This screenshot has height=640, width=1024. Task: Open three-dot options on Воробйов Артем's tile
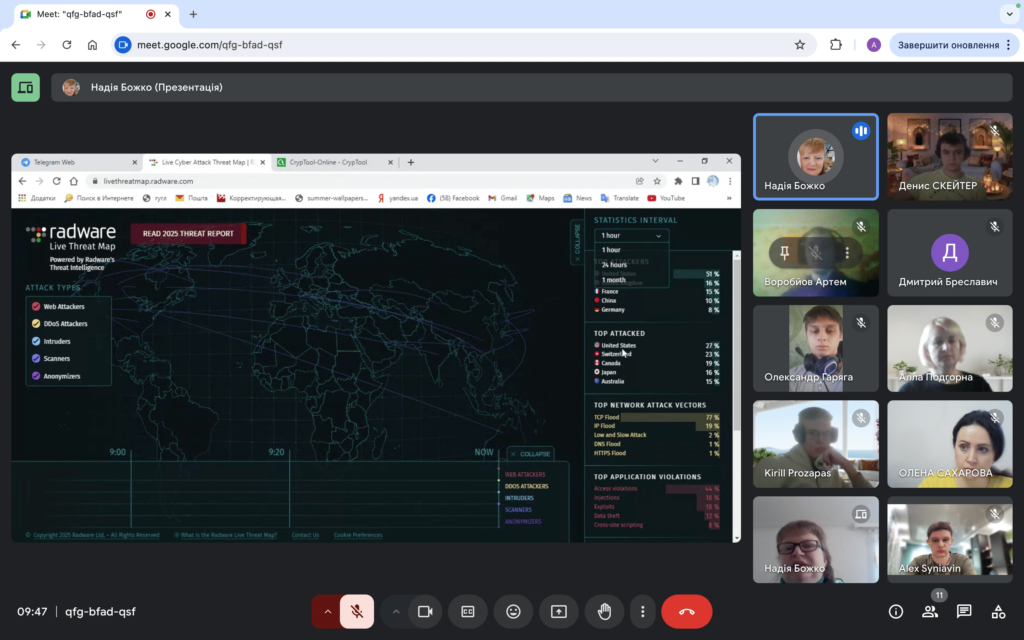(847, 253)
